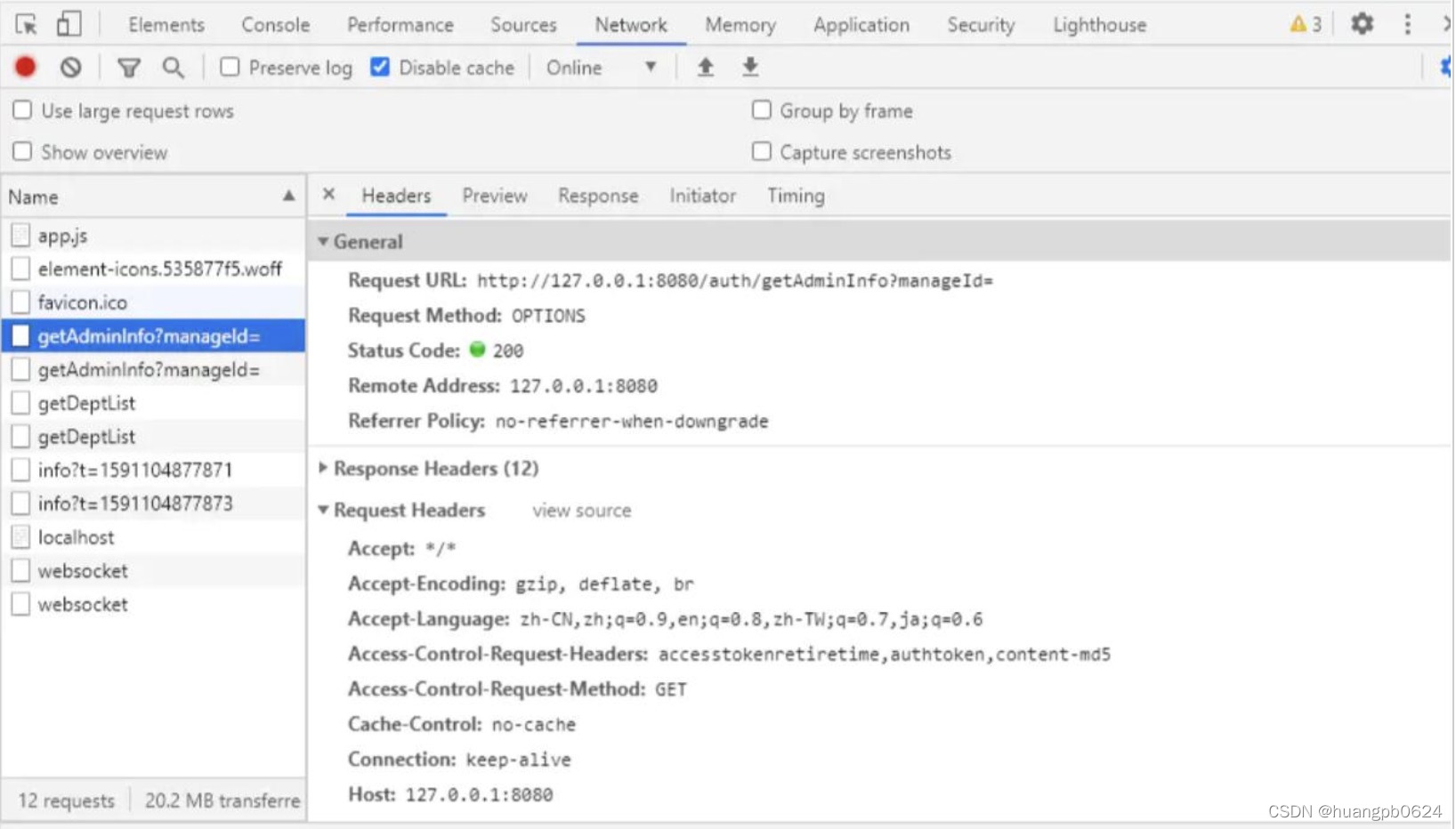Import HAR file using upload arrow
The height and width of the screenshot is (829, 1456).
[705, 67]
